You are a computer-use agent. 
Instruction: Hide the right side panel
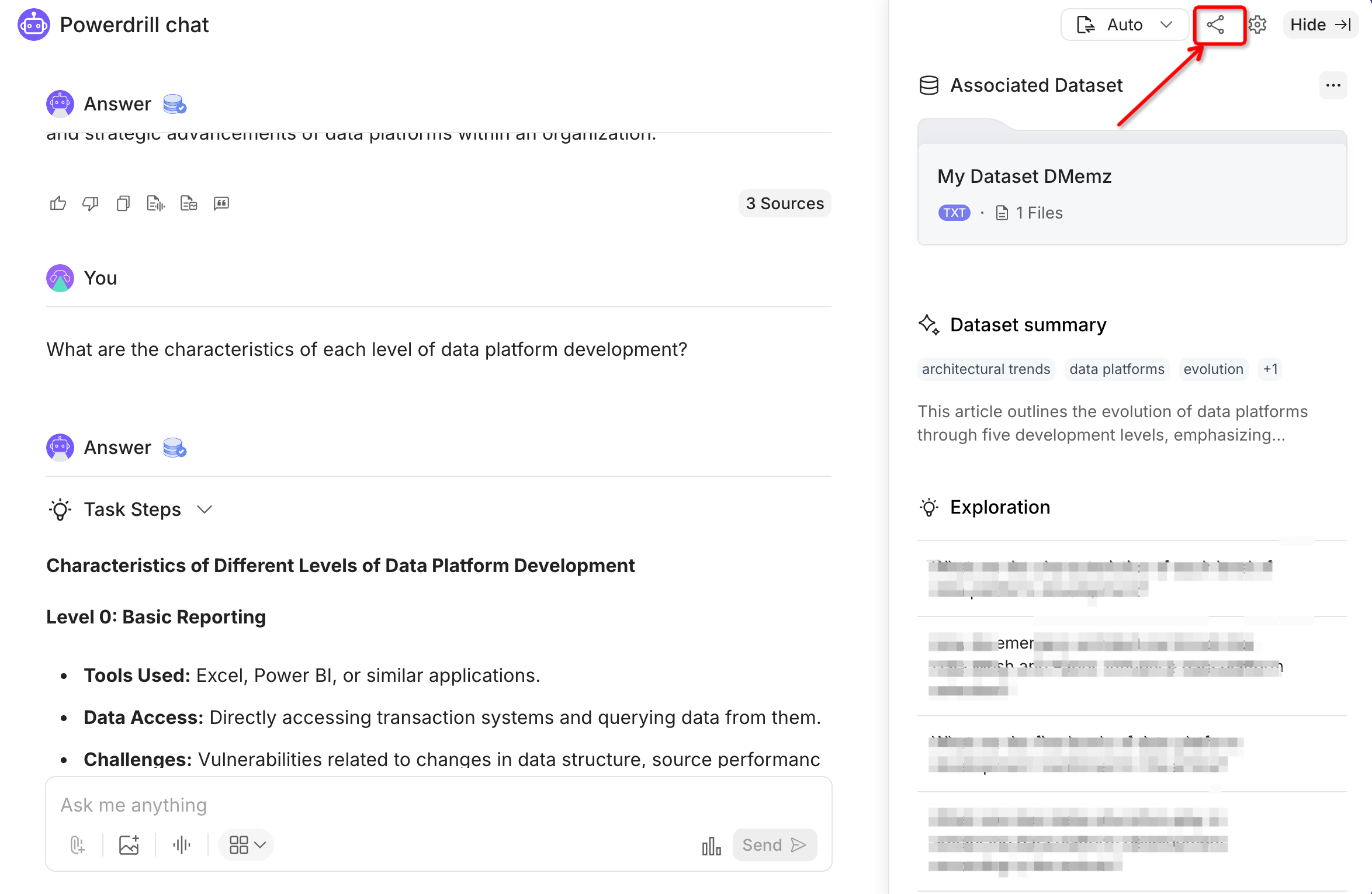tap(1320, 25)
